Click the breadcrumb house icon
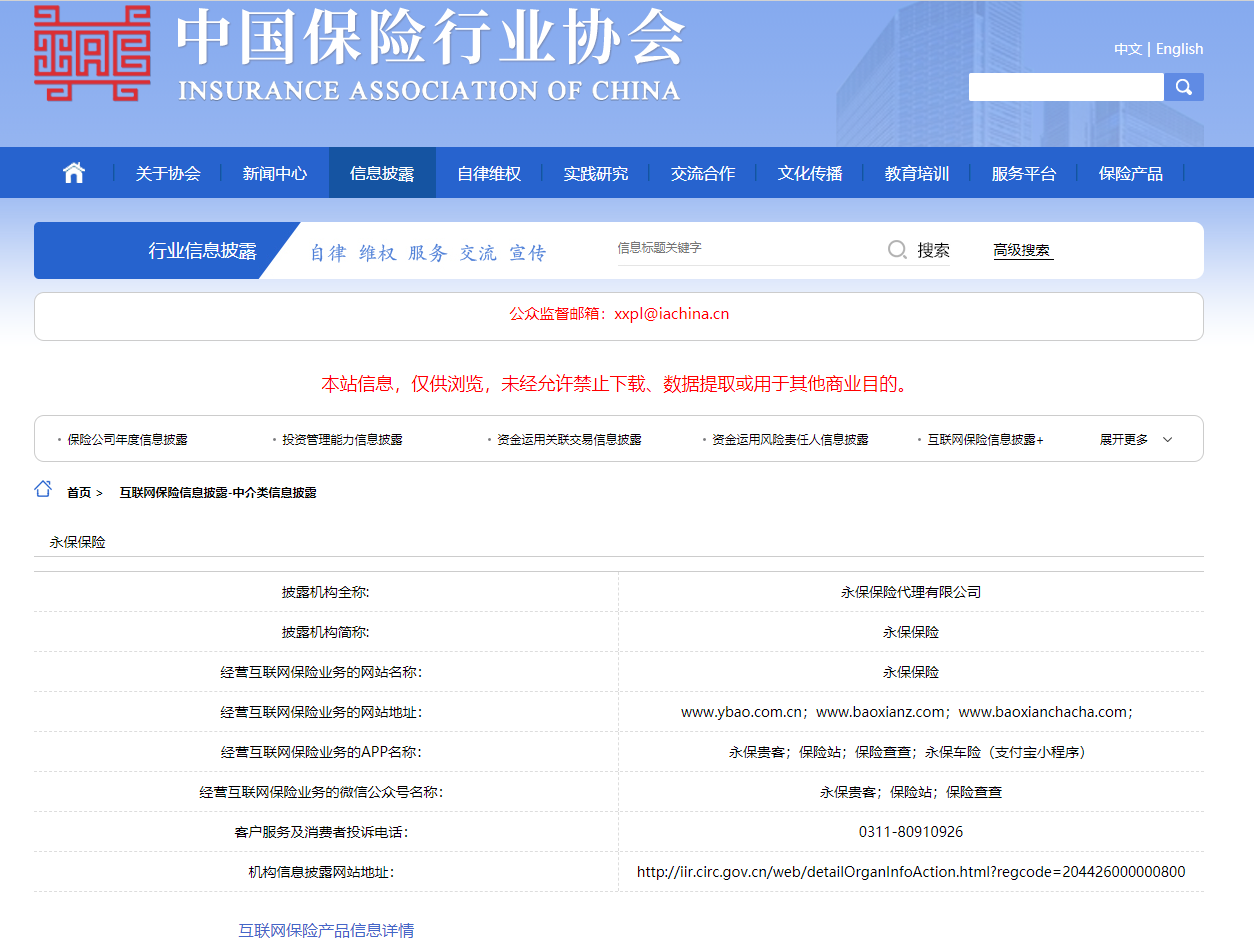1254x951 pixels. [x=43, y=489]
